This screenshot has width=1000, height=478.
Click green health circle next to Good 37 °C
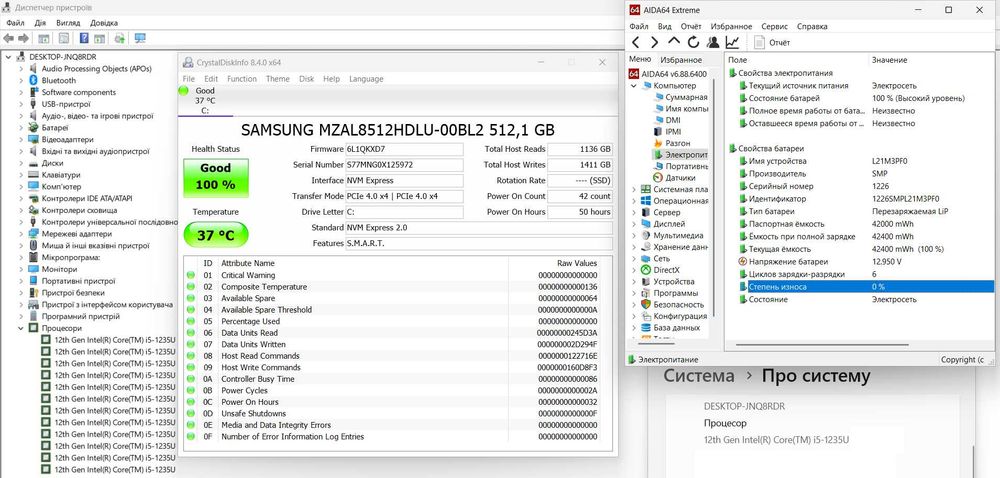tap(184, 91)
